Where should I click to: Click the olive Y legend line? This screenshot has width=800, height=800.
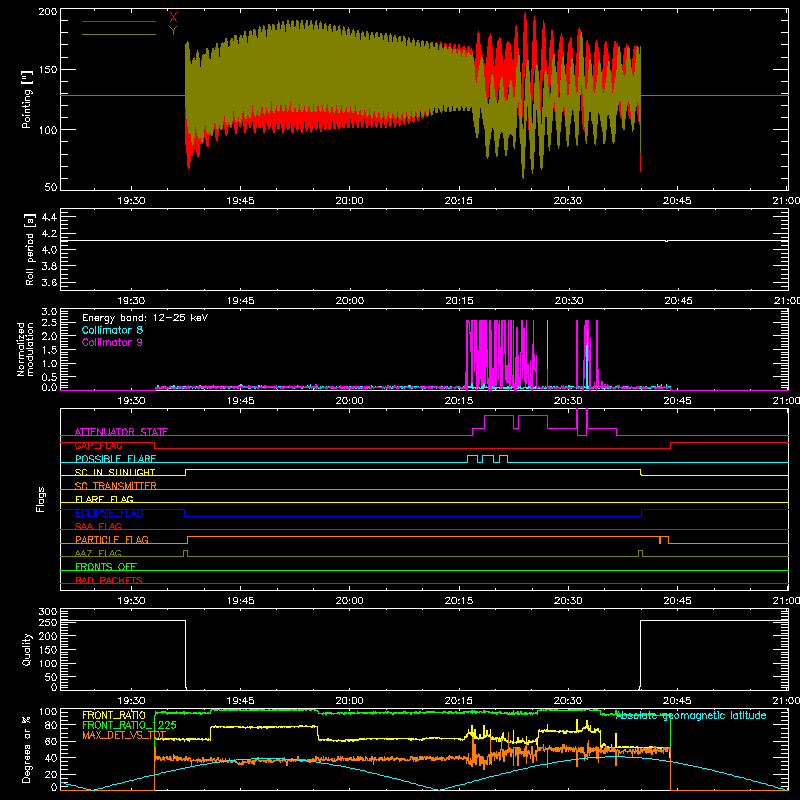pyautogui.click(x=119, y=35)
